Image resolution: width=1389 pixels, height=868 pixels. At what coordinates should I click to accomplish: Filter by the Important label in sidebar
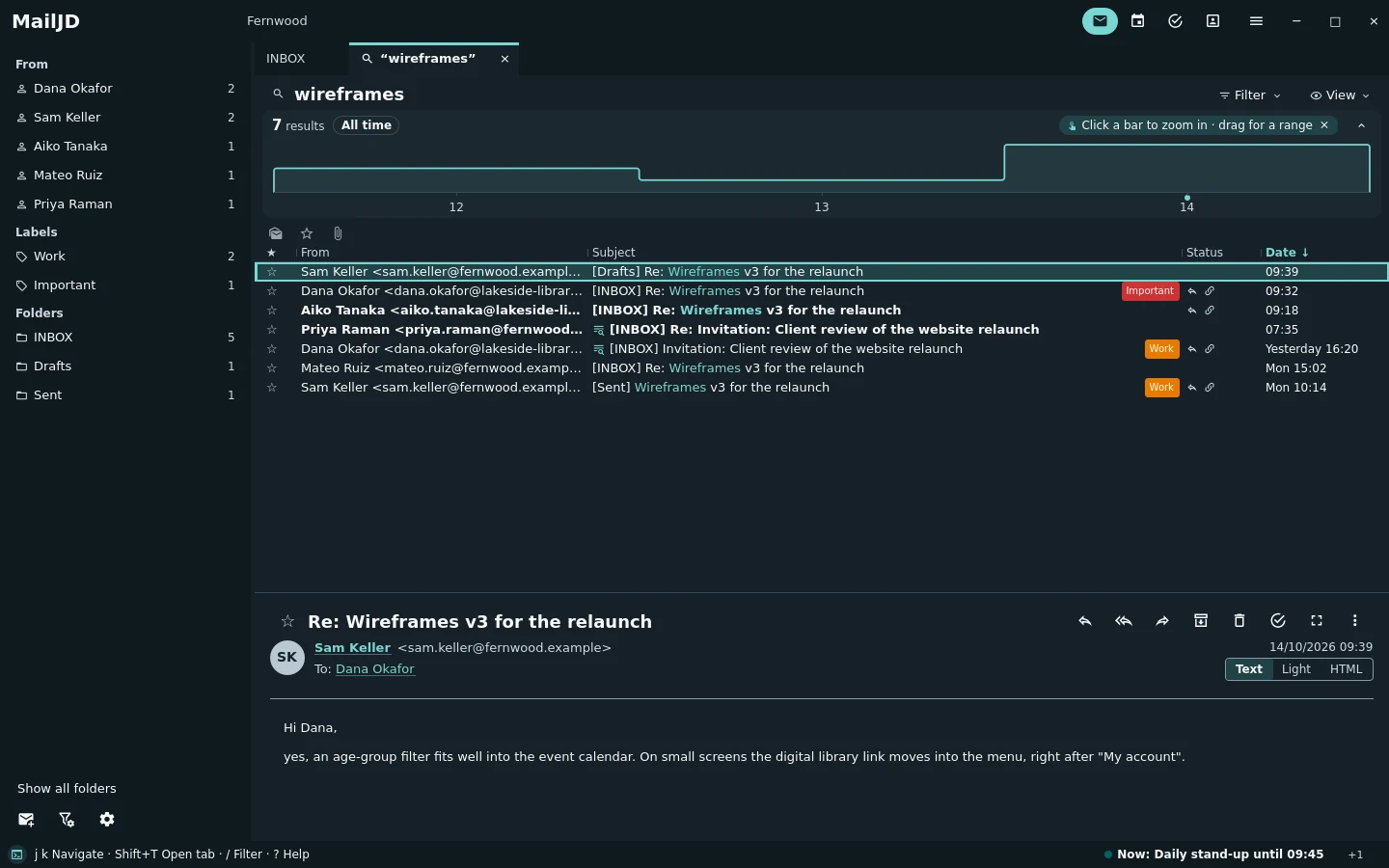coord(125,285)
